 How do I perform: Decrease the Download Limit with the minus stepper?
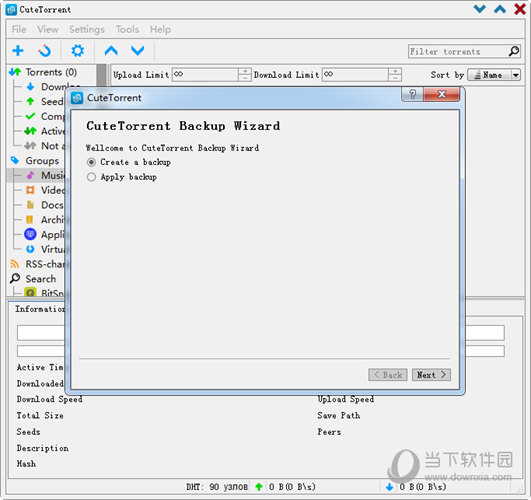click(x=395, y=78)
